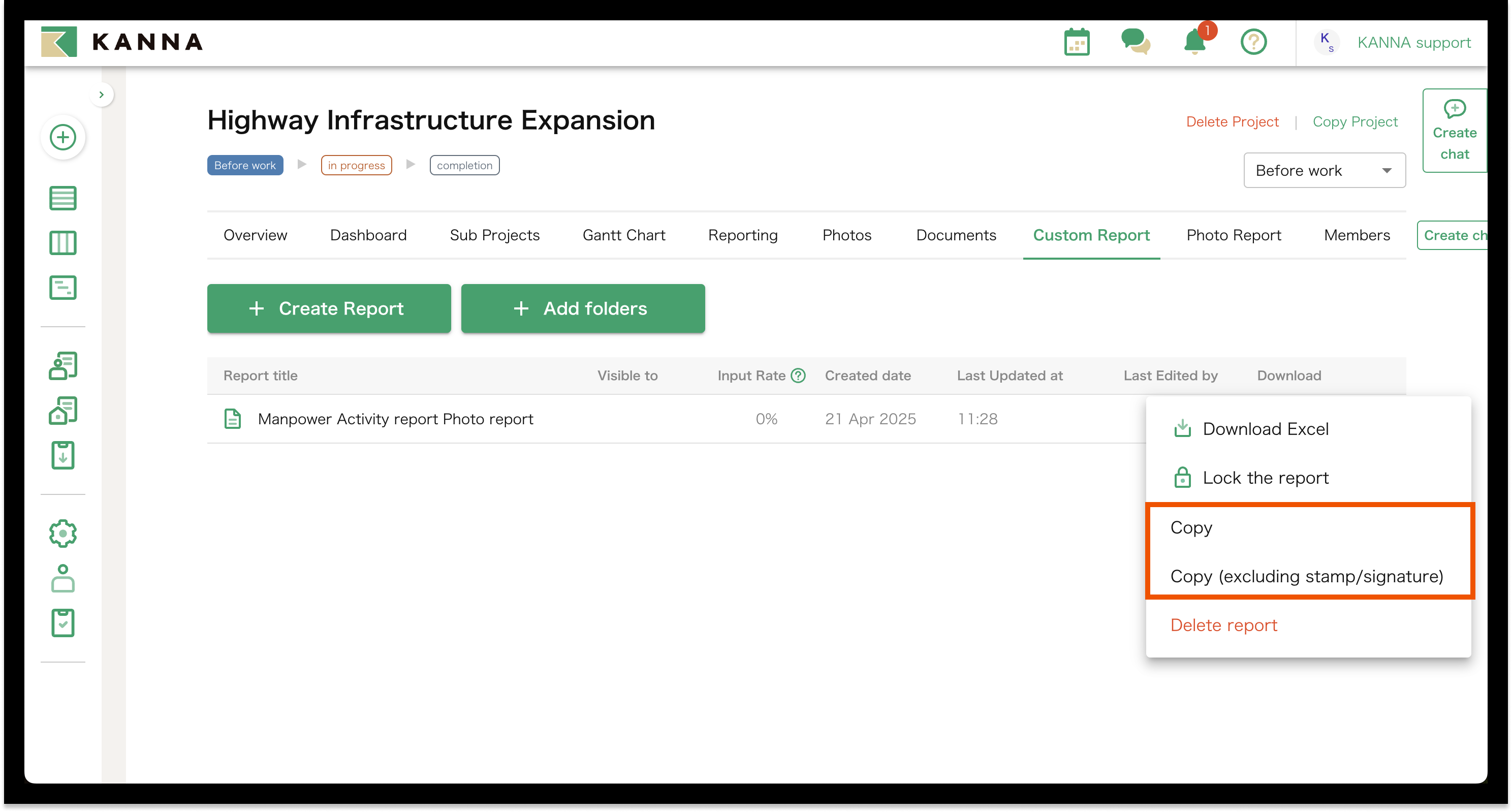Open the calendar icon in header
1512x812 pixels.
1077,42
